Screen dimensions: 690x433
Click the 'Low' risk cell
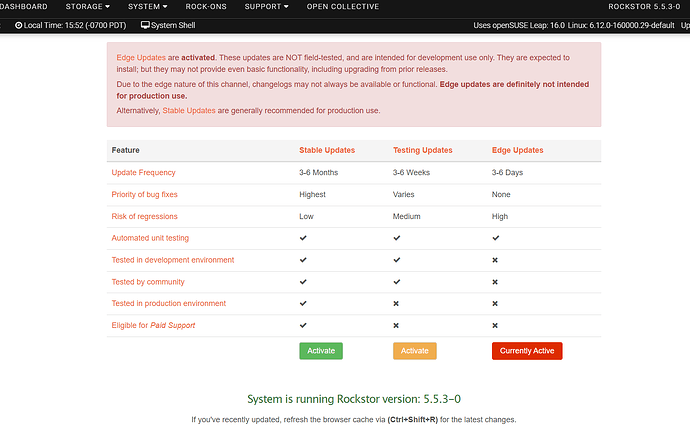[306, 216]
